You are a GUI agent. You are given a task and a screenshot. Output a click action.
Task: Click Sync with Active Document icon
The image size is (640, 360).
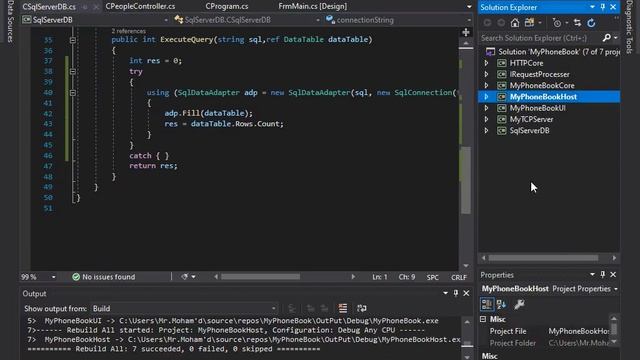point(577,23)
